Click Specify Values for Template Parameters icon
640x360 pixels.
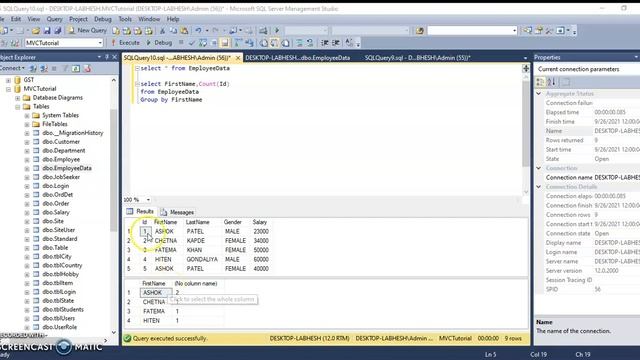pyautogui.click(x=349, y=42)
